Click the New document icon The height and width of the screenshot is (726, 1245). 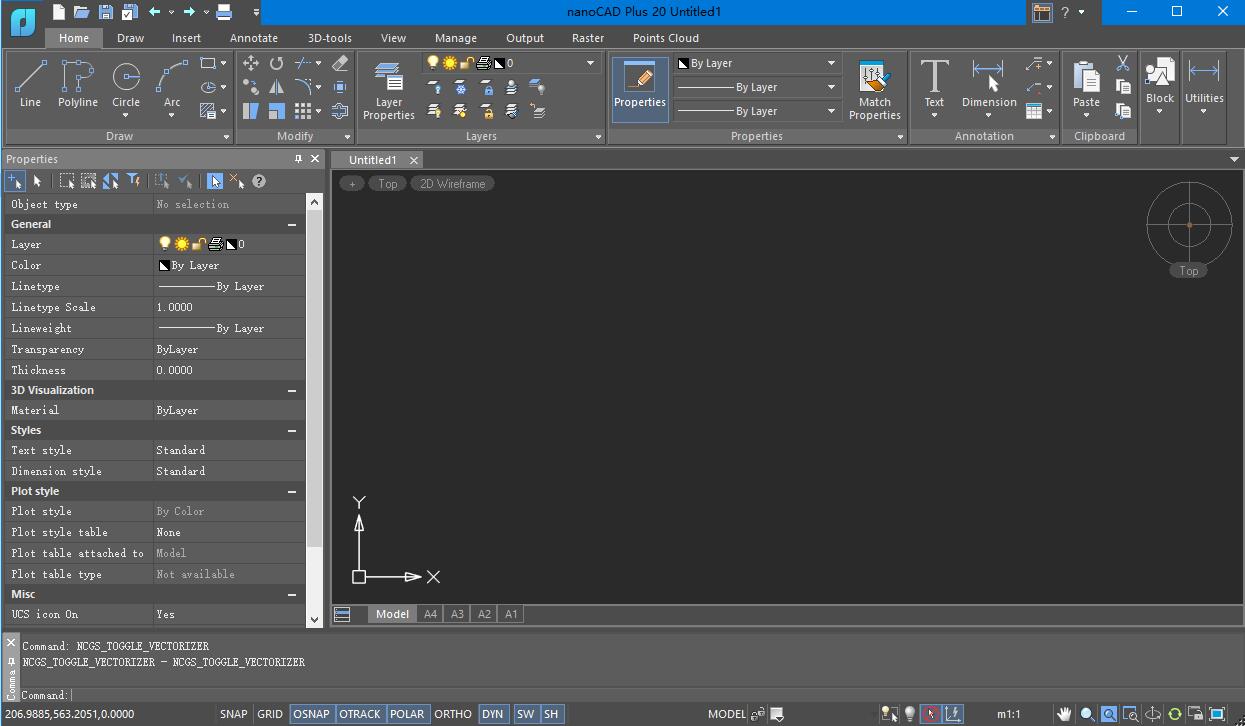(59, 12)
